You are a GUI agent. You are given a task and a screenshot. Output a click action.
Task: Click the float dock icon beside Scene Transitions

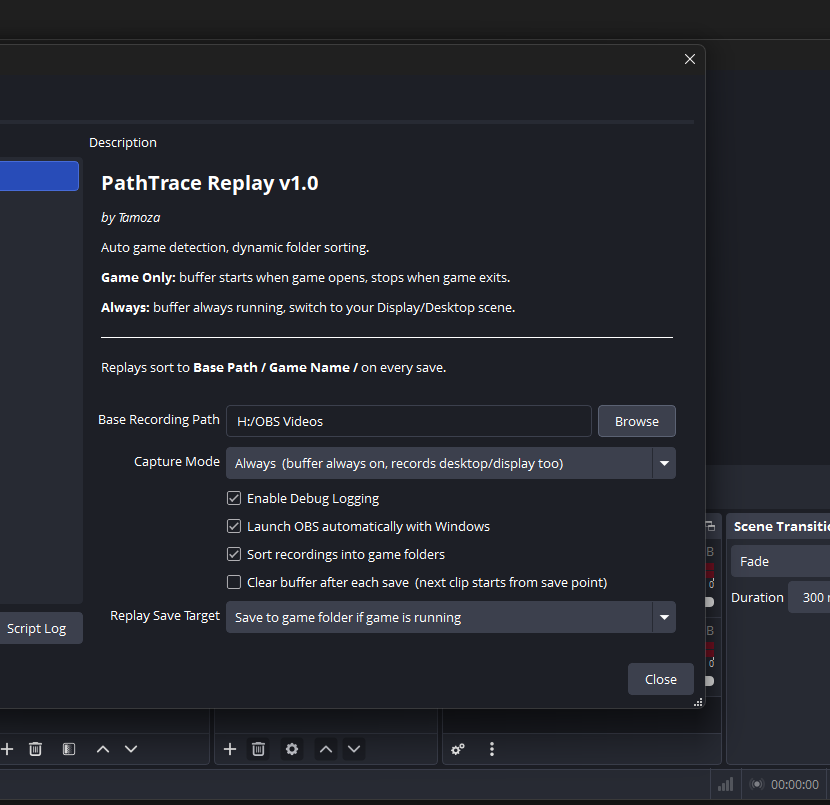(710, 526)
